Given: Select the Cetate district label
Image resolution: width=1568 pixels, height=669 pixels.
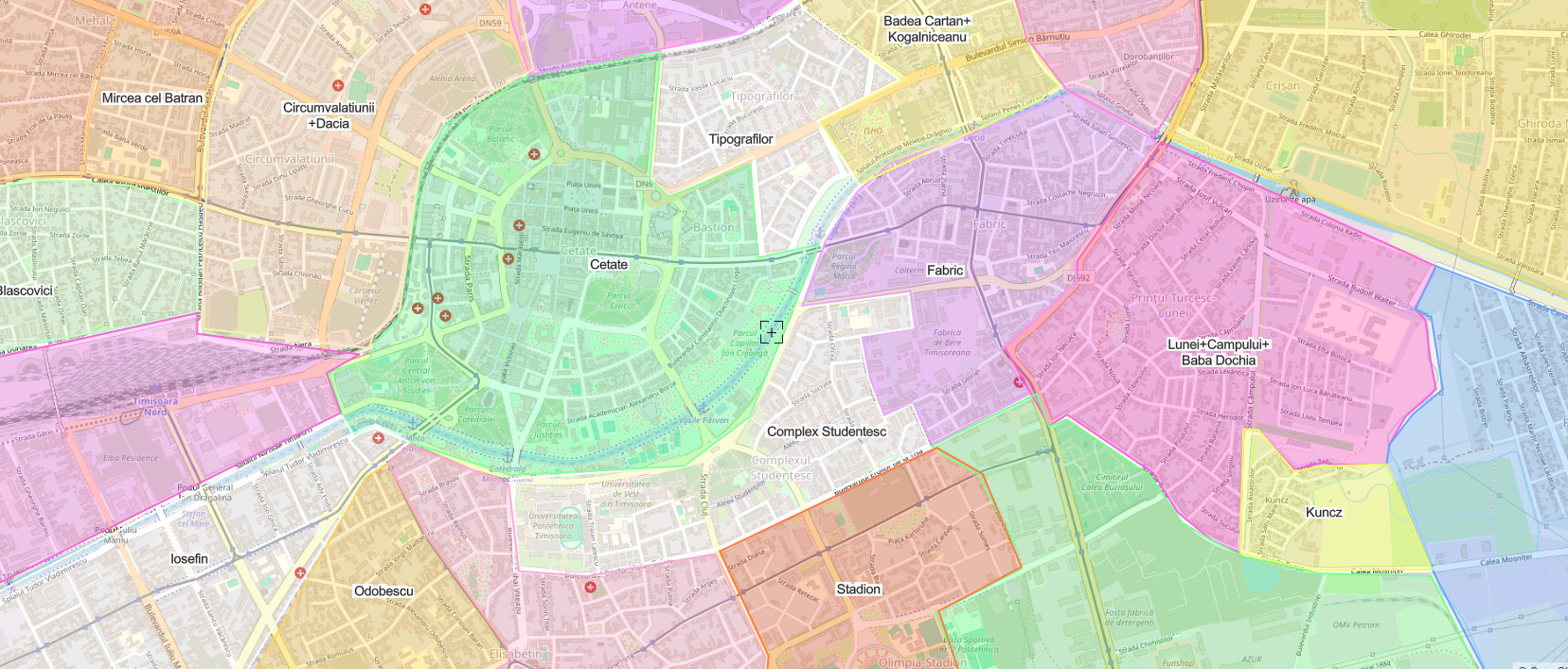Looking at the screenshot, I should tap(608, 265).
